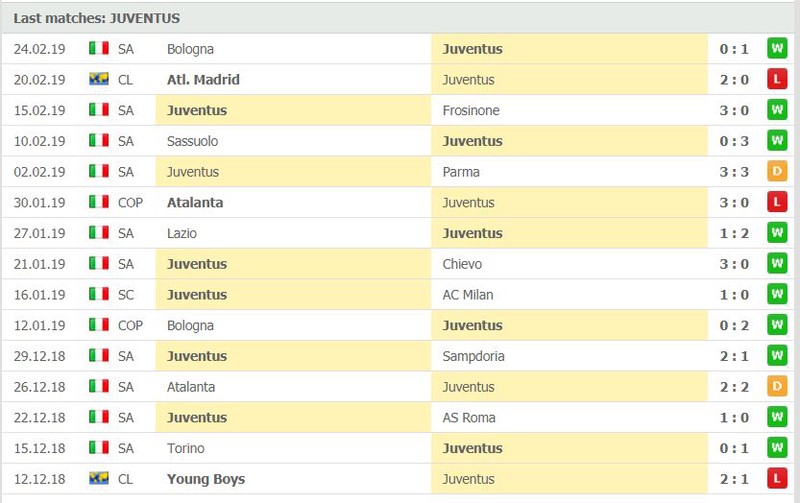This screenshot has height=503, width=800.
Task: Click the COP competition label on 30.01.19
Action: click(130, 203)
